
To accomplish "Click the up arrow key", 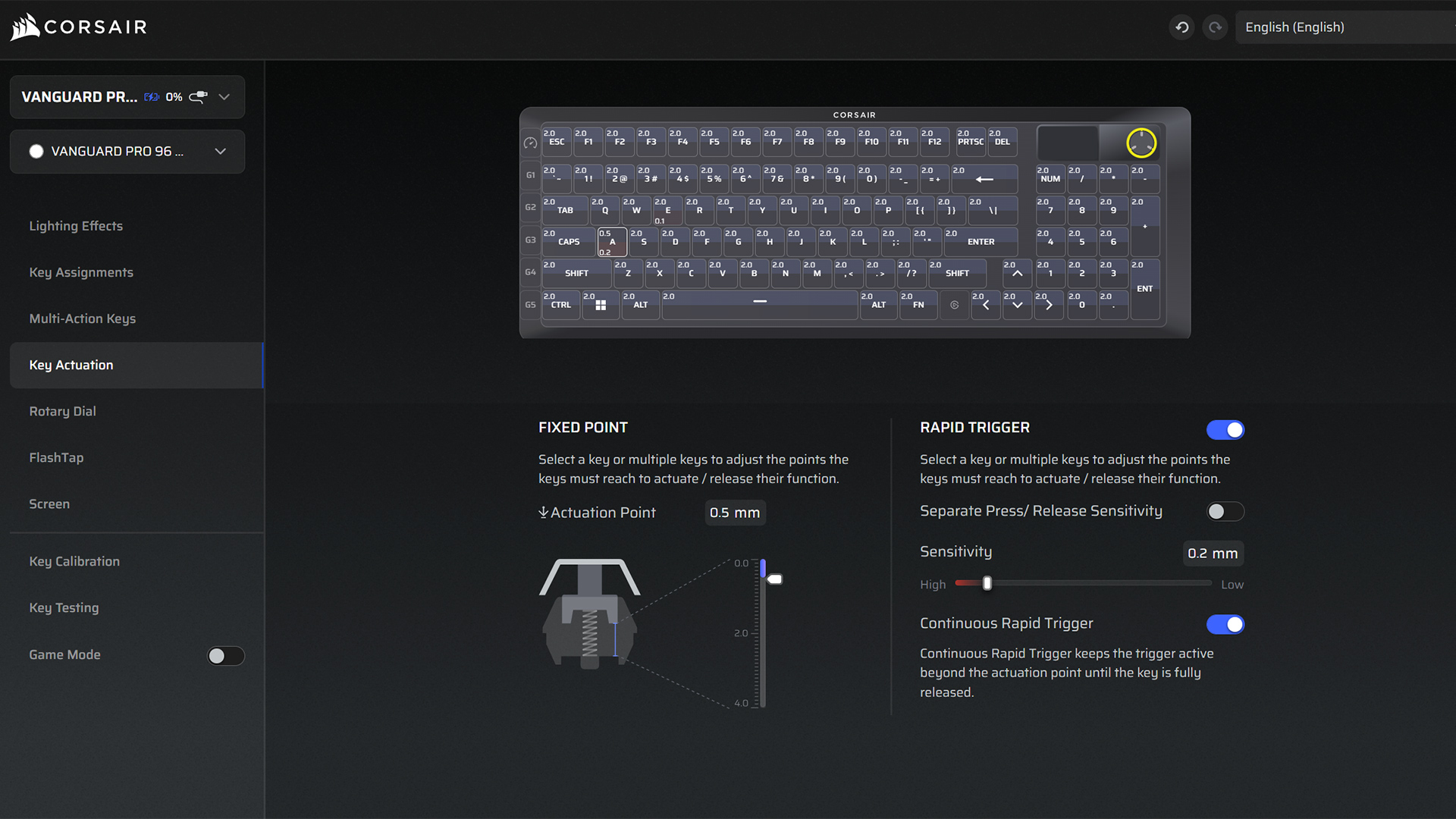I will 1017,274.
